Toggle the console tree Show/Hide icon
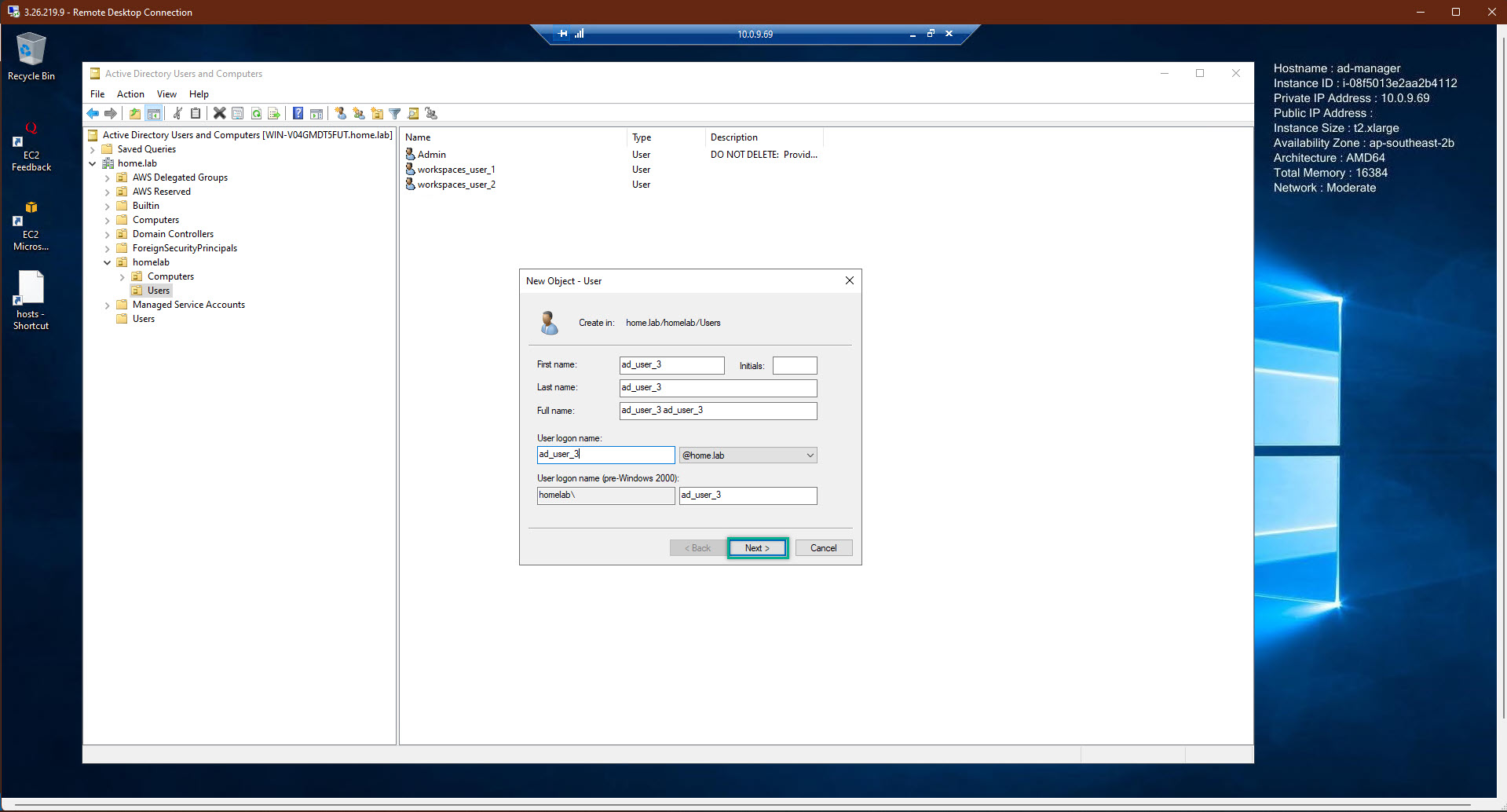Viewport: 1507px width, 812px height. (154, 113)
